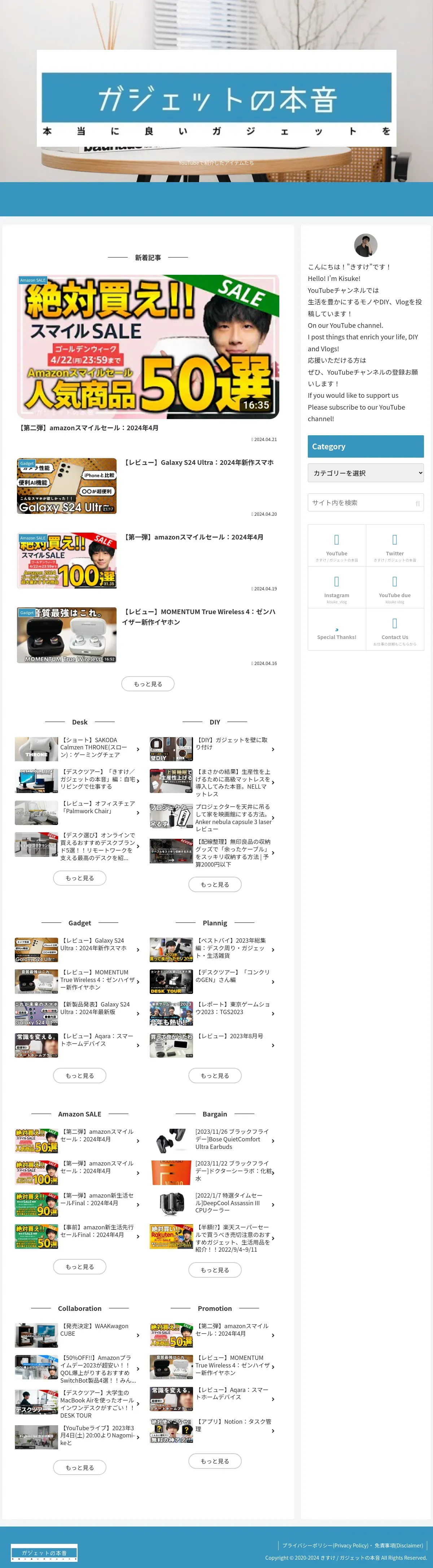Screen dimensions: 433x1568
Task: Click もっと見る under Collaboration section
Action: tap(80, 1467)
